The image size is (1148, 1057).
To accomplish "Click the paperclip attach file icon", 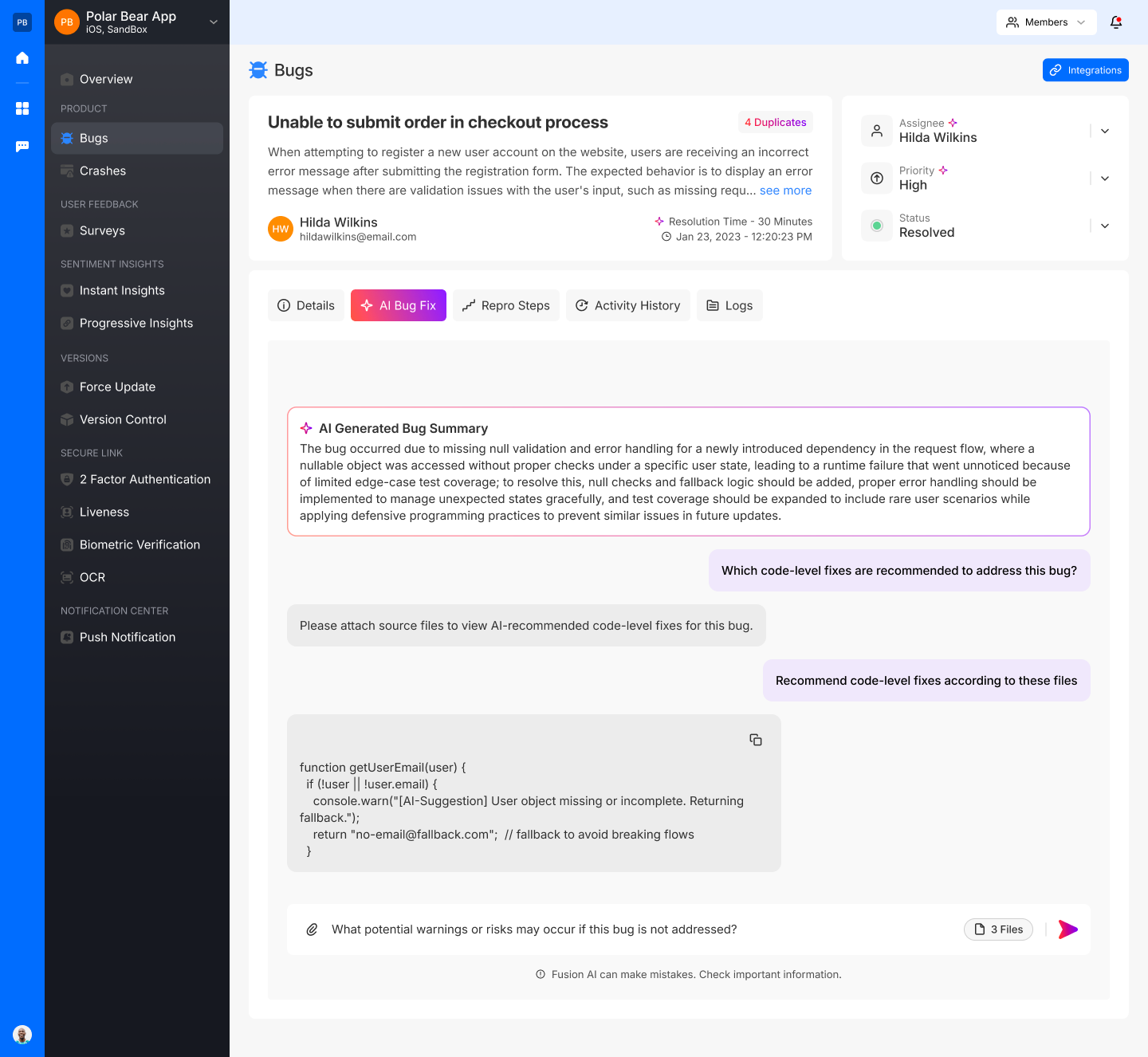I will (x=313, y=929).
